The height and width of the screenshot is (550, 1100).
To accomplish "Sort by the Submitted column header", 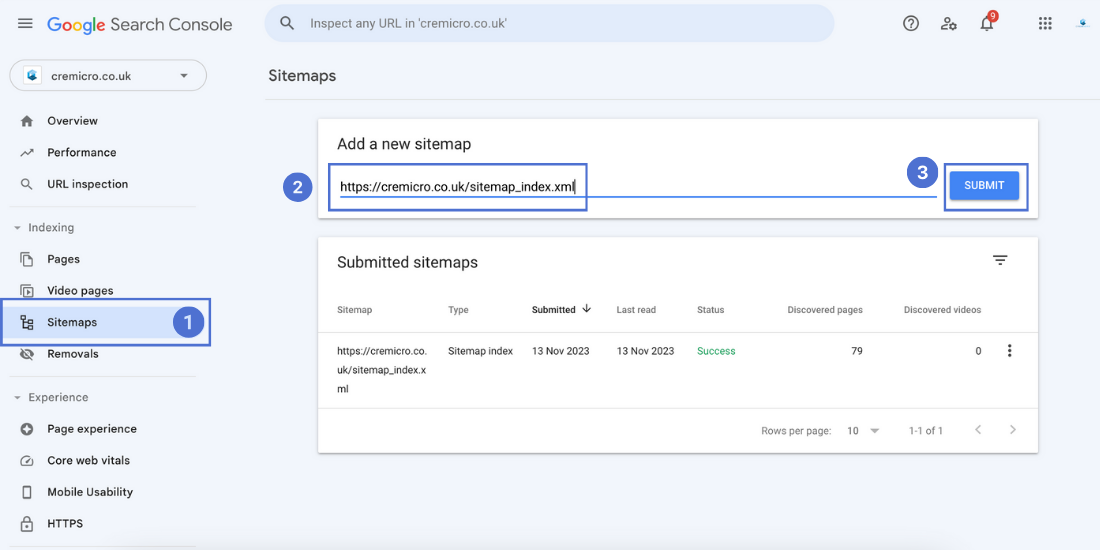I will pos(554,309).
